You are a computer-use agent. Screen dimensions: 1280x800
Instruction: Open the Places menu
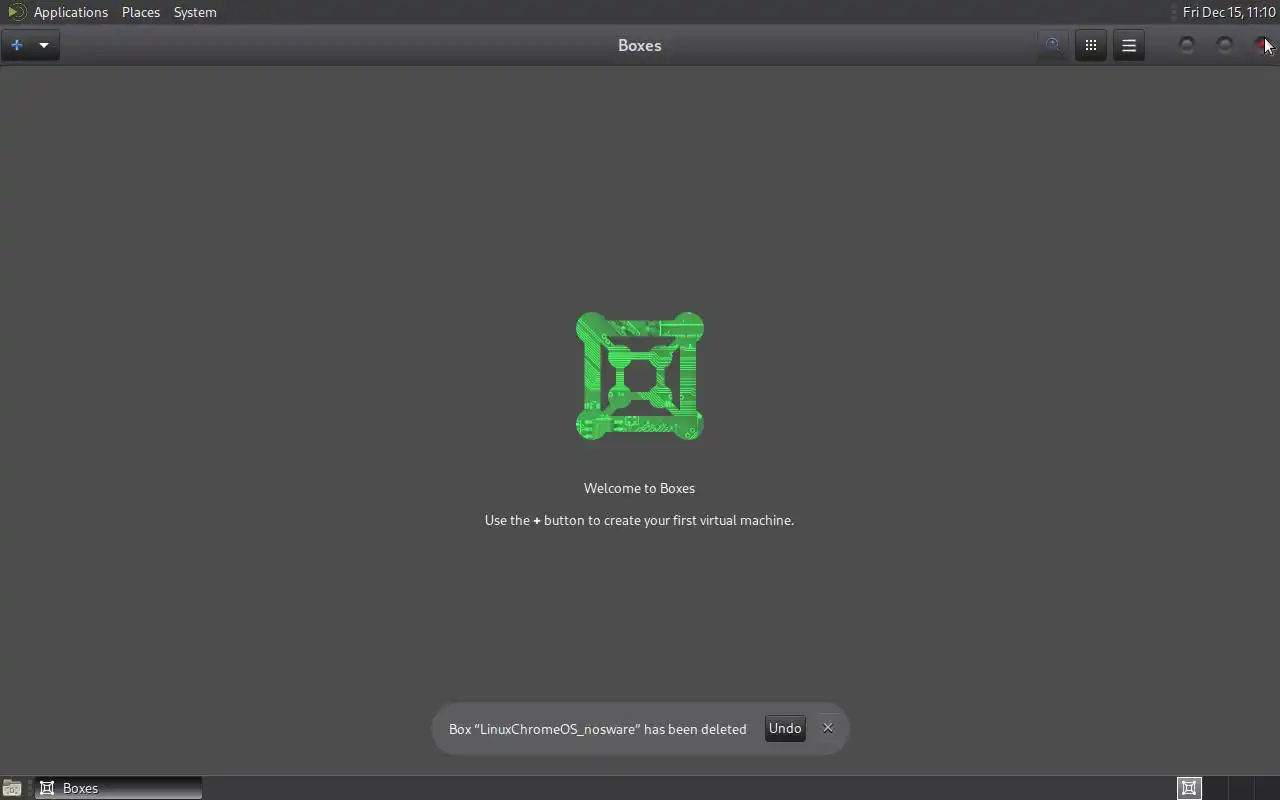[x=141, y=12]
